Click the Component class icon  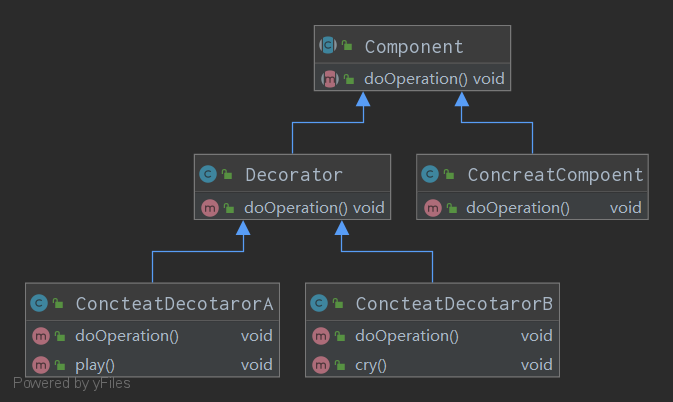pos(328,46)
